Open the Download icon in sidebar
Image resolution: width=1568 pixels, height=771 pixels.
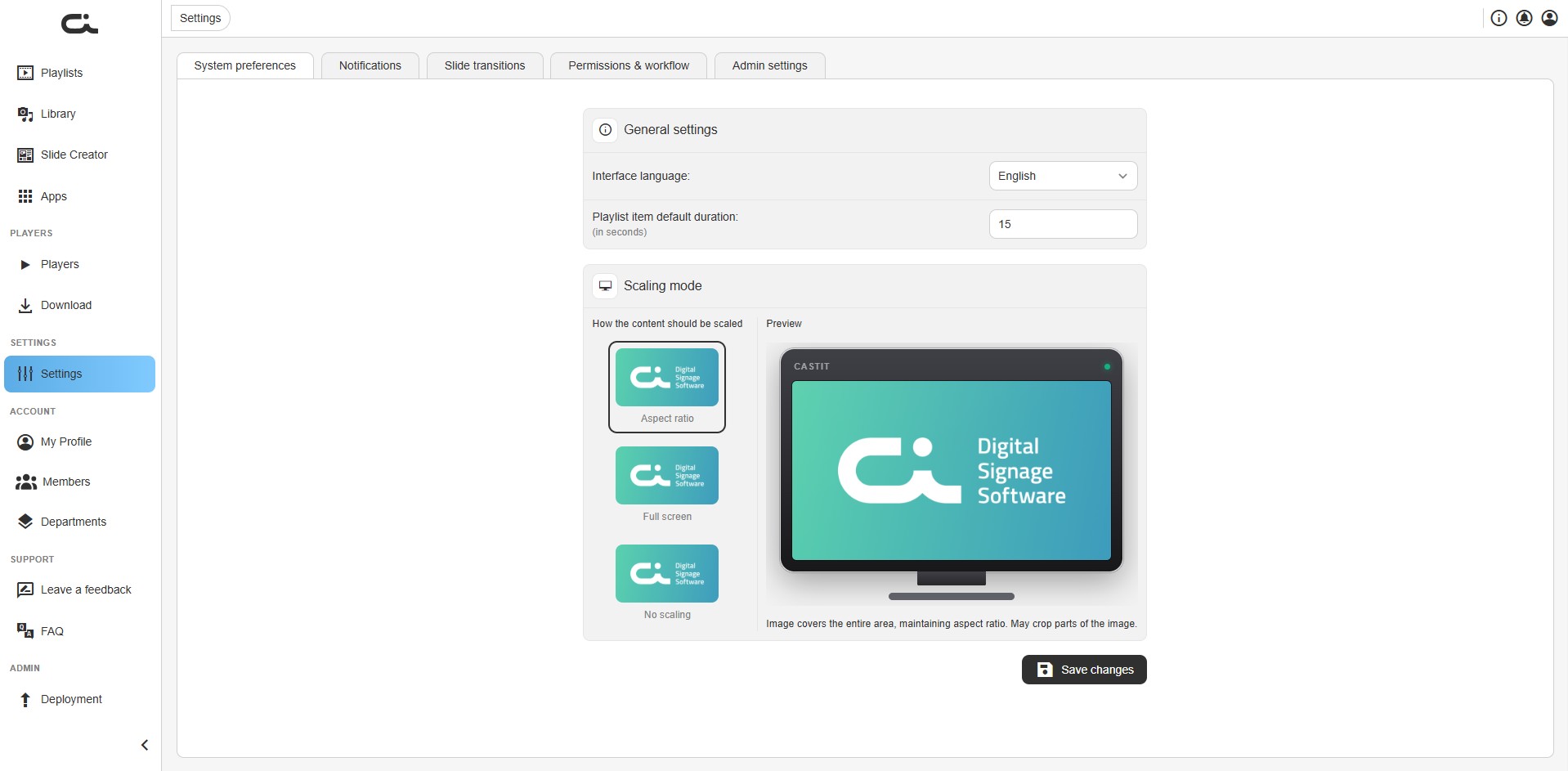click(x=25, y=305)
